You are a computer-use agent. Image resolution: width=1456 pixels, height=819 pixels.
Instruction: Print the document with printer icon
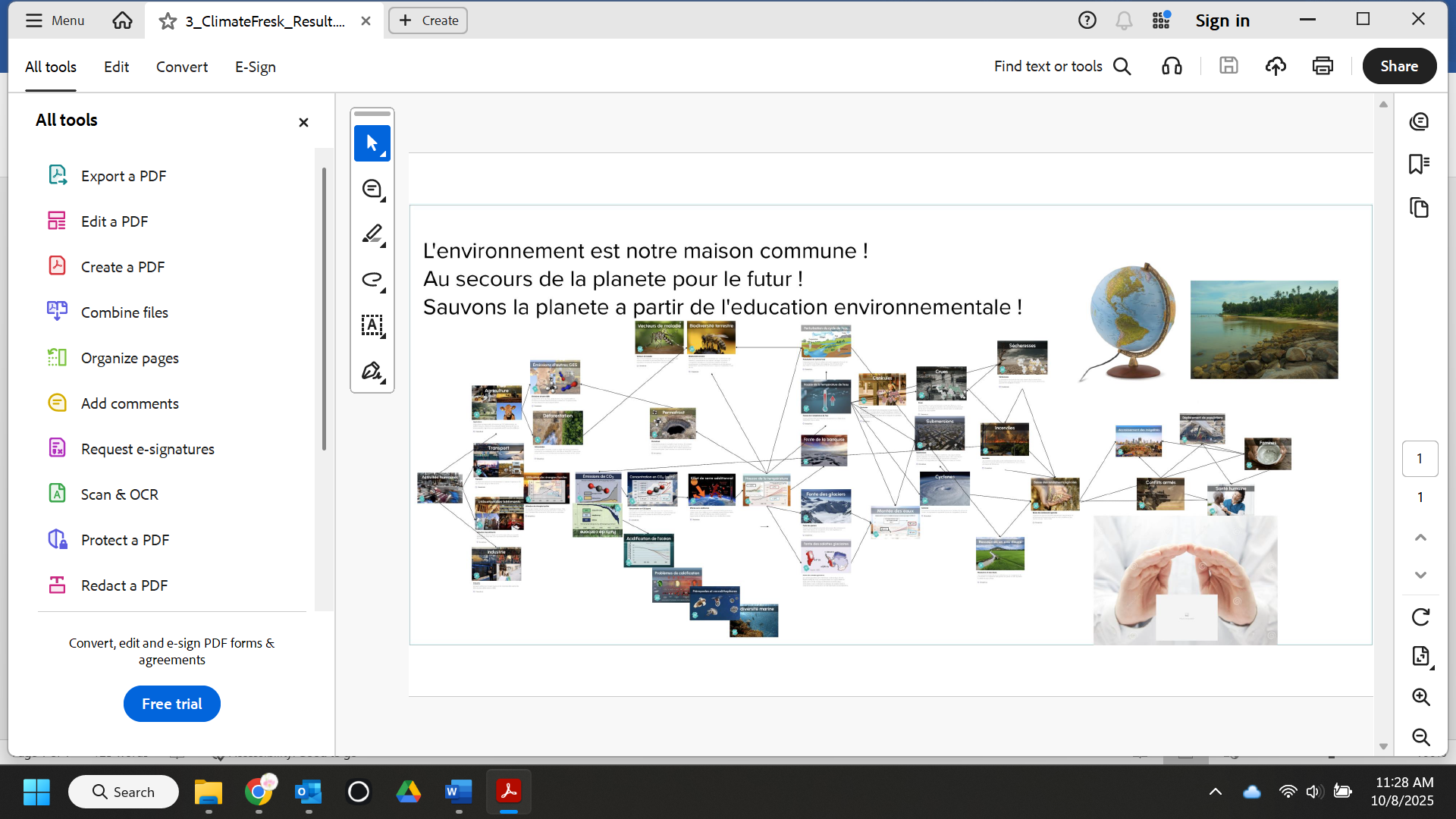[x=1323, y=67]
